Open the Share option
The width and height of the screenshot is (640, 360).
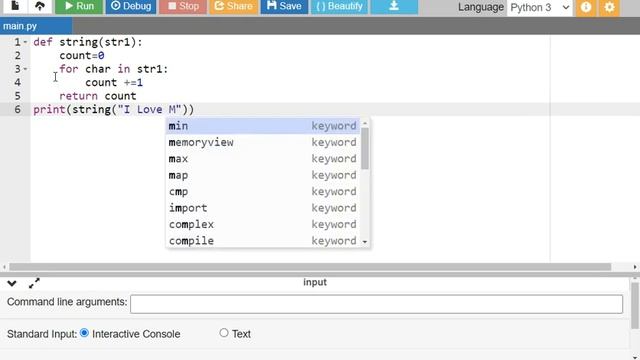233,6
